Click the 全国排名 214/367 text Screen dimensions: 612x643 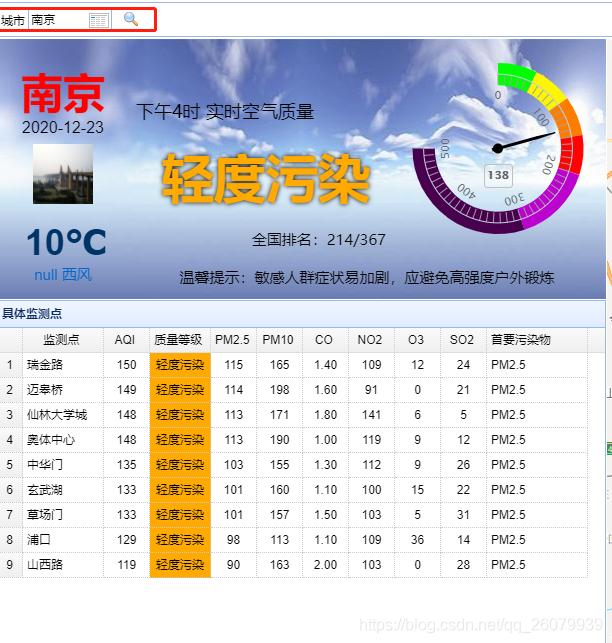click(x=319, y=240)
